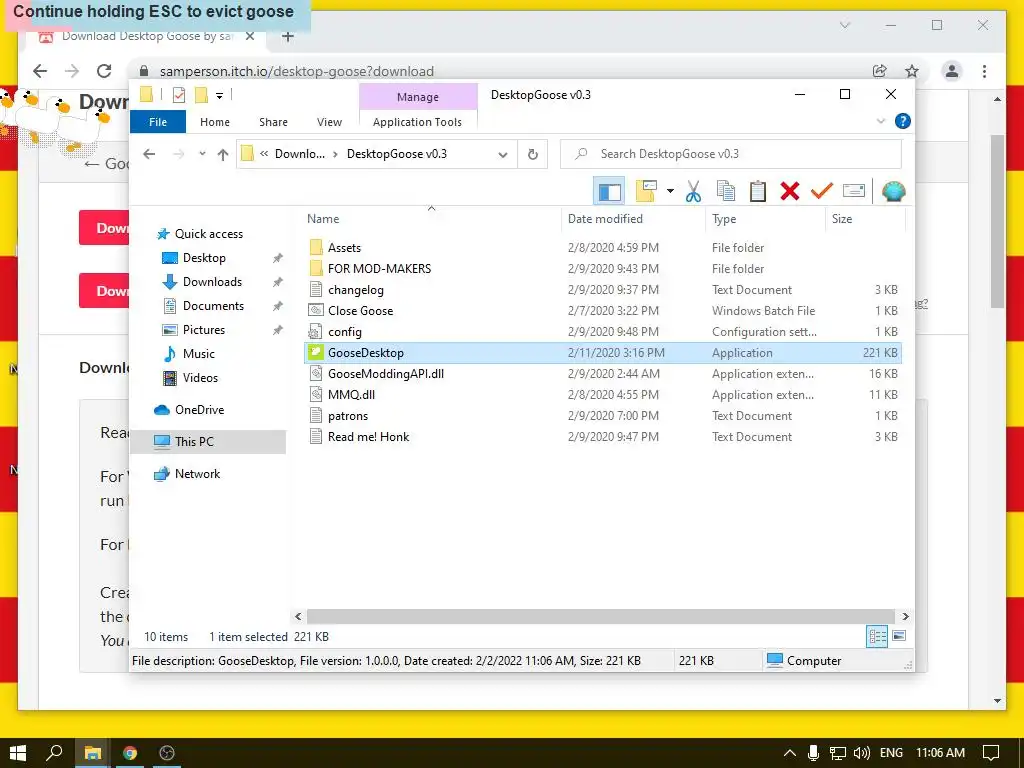Go up one folder level in Explorer
Viewport: 1024px width, 768px height.
point(223,155)
